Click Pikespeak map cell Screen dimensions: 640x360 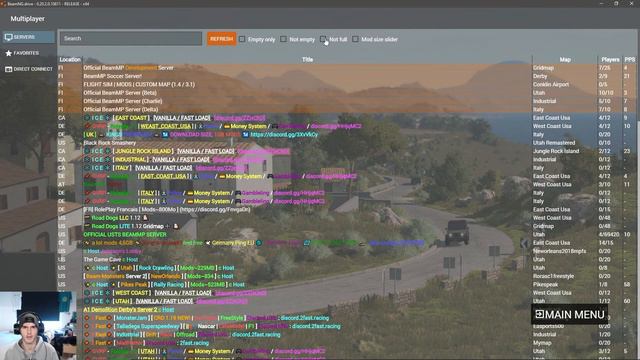(x=545, y=284)
